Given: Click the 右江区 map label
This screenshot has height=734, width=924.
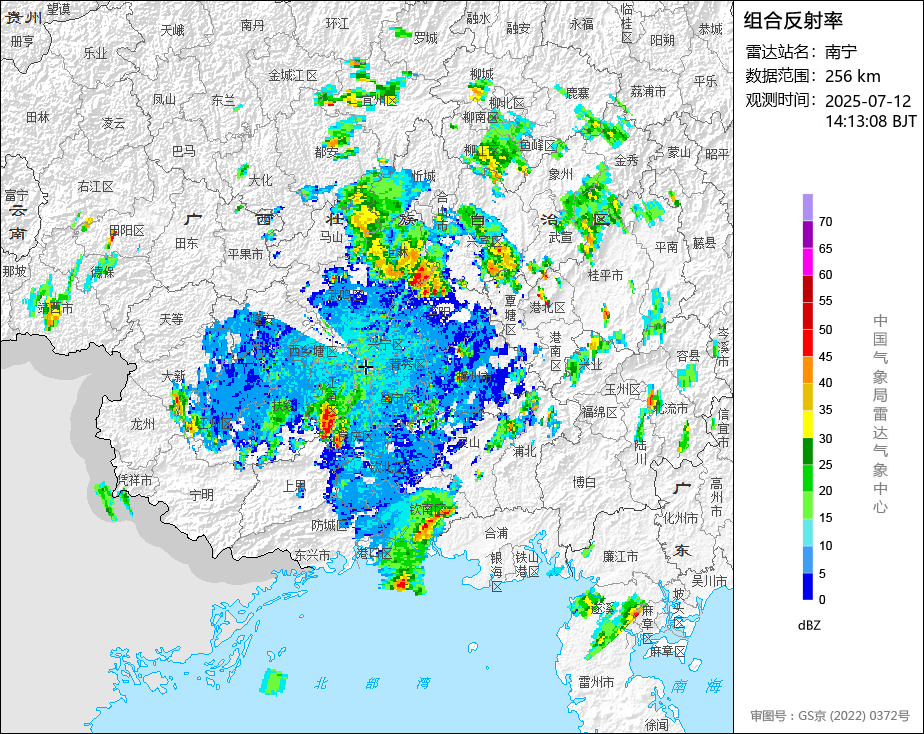Looking at the screenshot, I should point(95,187).
